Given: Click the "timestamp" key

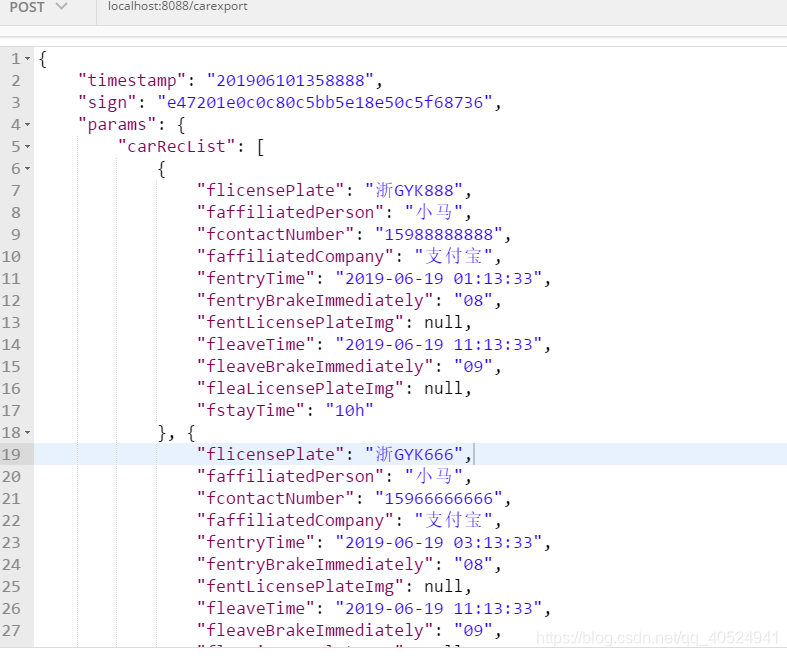Looking at the screenshot, I should (x=132, y=80).
